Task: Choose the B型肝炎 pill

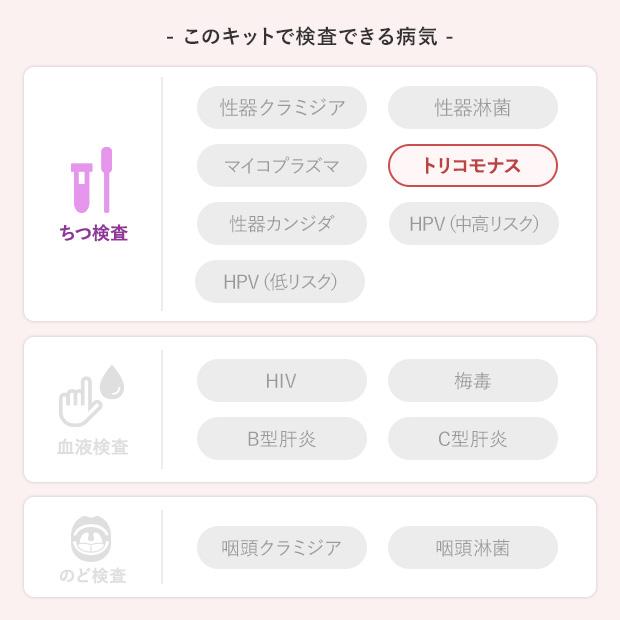Action: tap(282, 439)
